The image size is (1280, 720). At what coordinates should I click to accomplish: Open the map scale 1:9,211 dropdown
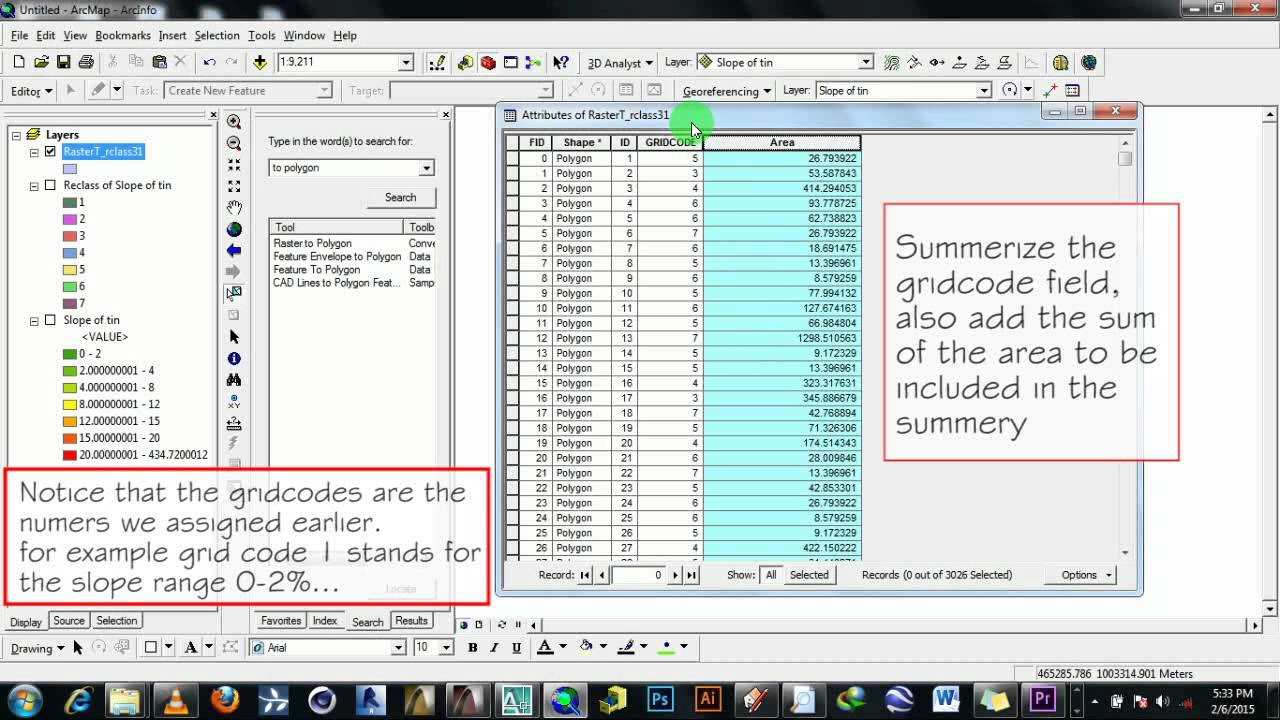[x=406, y=62]
